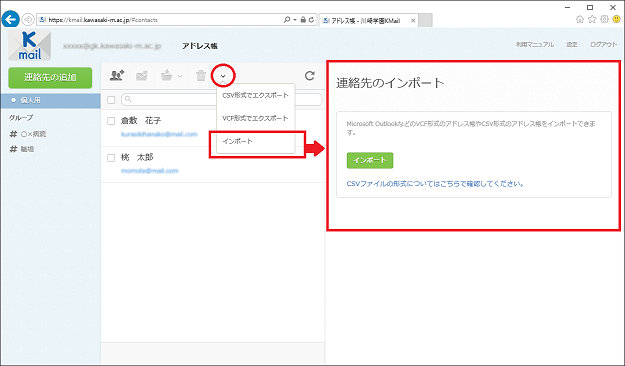Click the kurasikihanako email address

[159, 134]
